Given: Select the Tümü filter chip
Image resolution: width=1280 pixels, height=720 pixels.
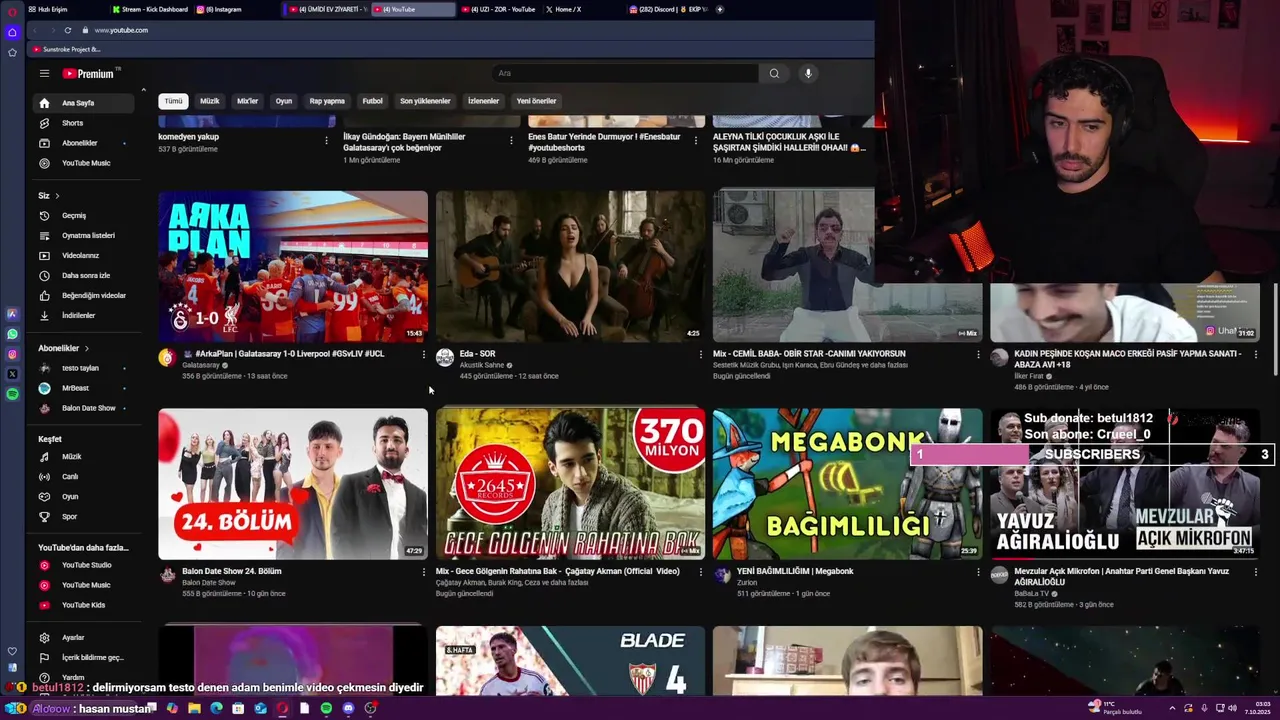Looking at the screenshot, I should (174, 101).
